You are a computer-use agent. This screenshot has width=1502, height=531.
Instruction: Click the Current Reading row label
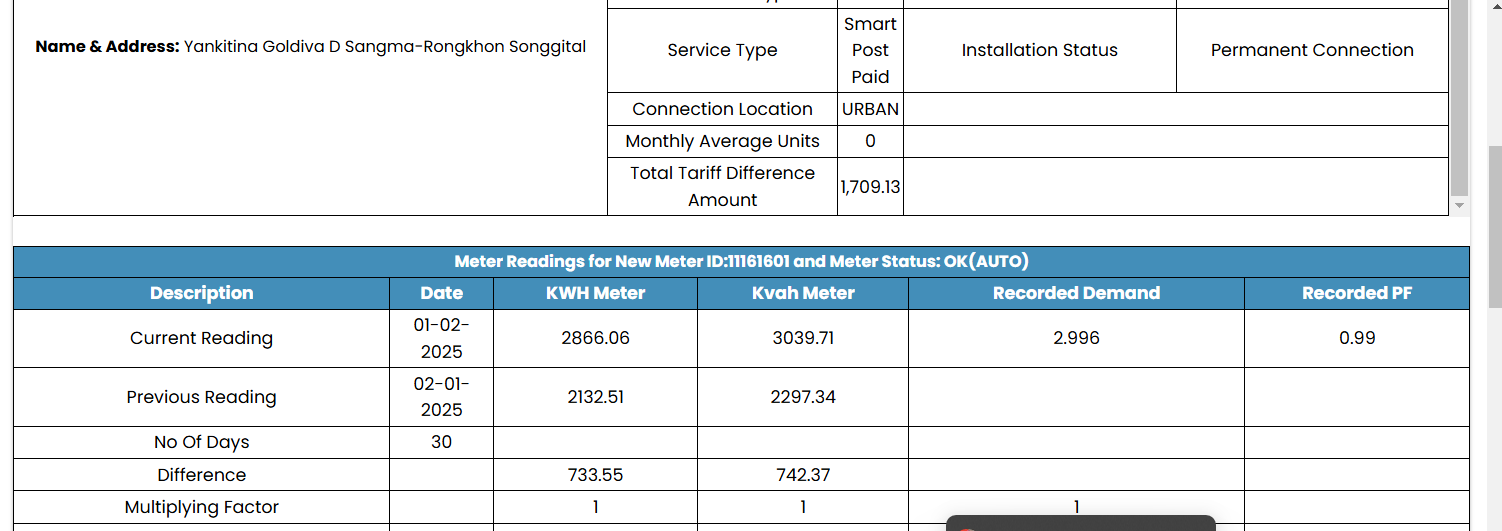coord(201,338)
